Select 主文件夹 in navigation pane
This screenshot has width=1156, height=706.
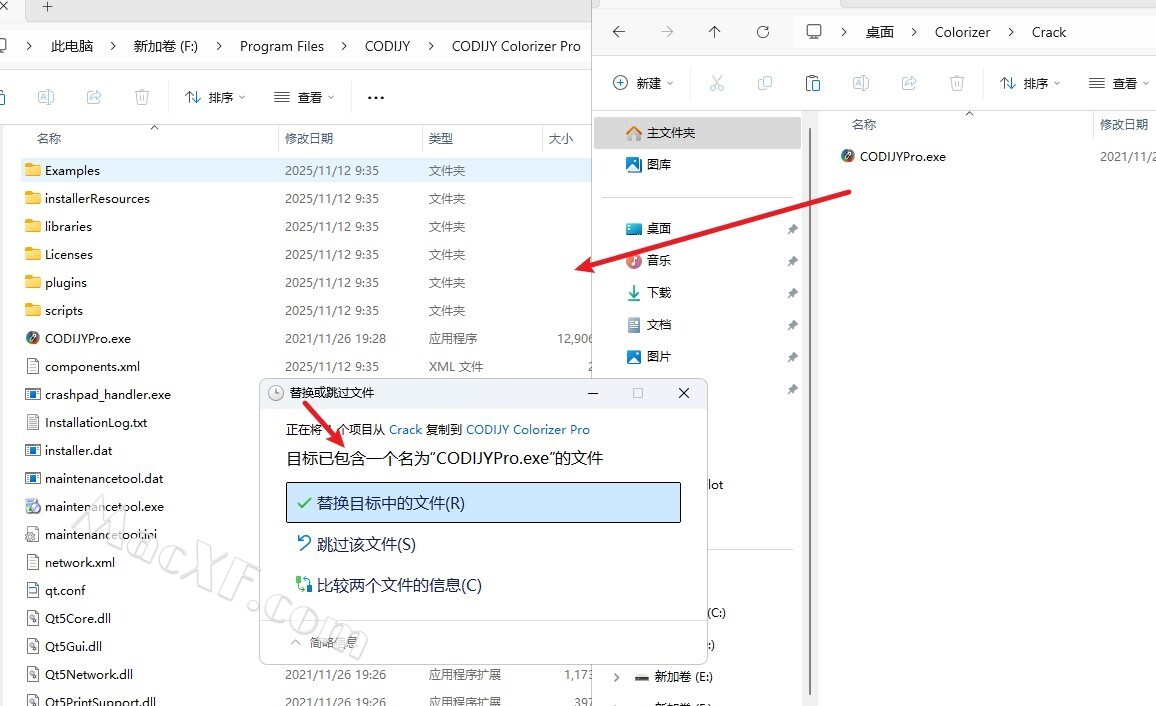coord(670,132)
